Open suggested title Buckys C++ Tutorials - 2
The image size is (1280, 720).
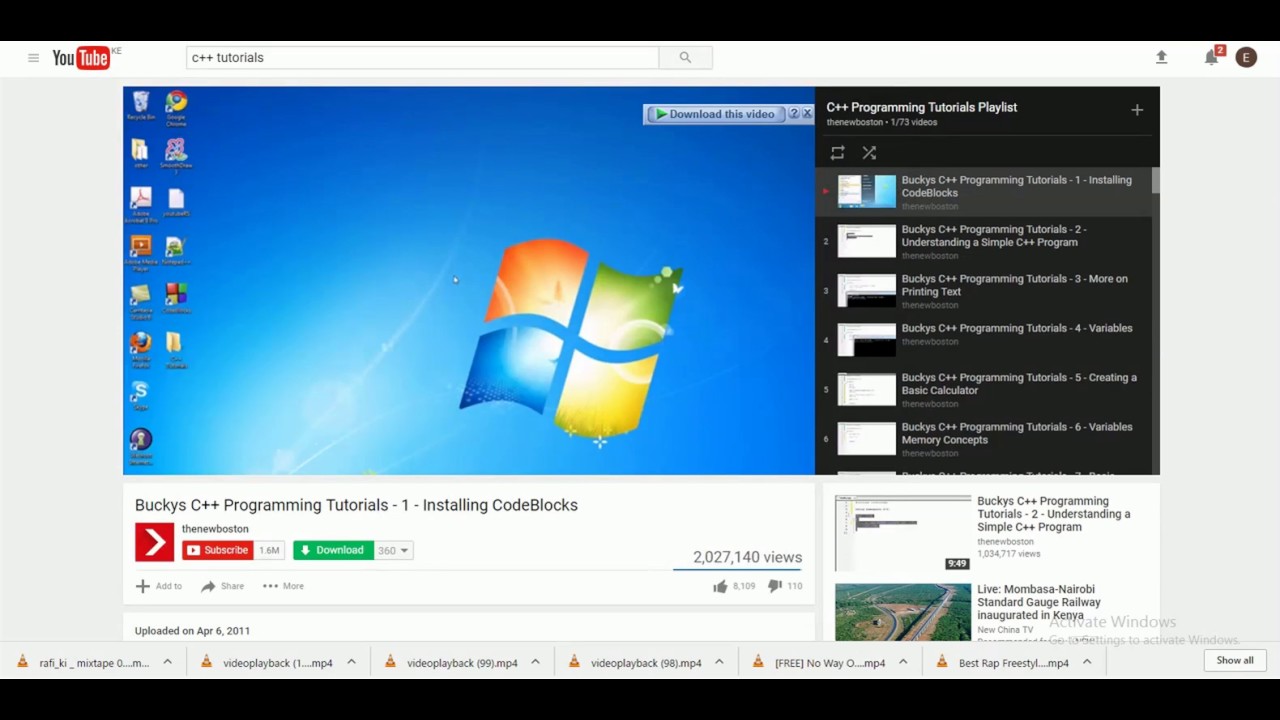tap(1054, 514)
